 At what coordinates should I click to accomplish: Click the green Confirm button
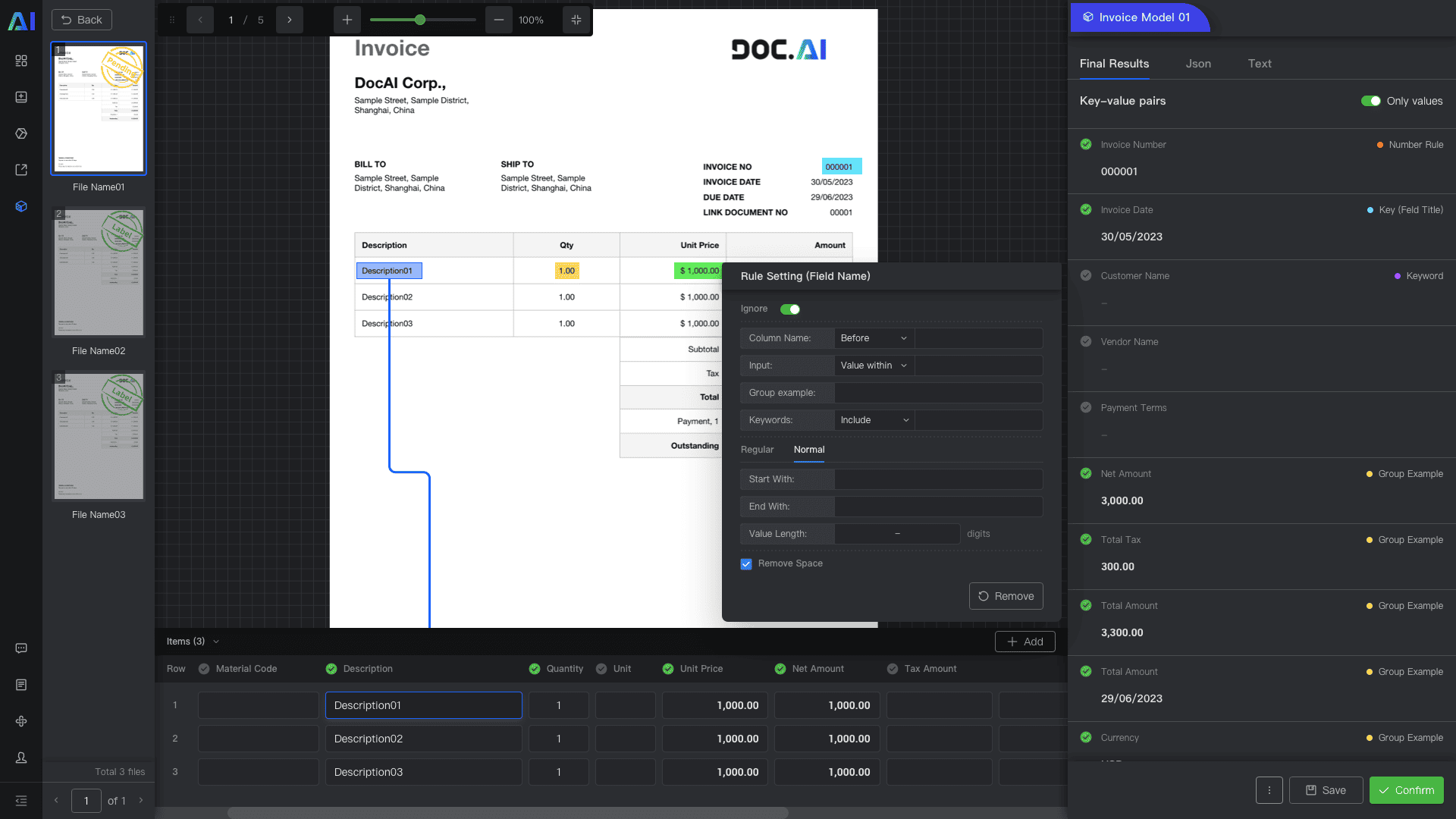(x=1406, y=790)
